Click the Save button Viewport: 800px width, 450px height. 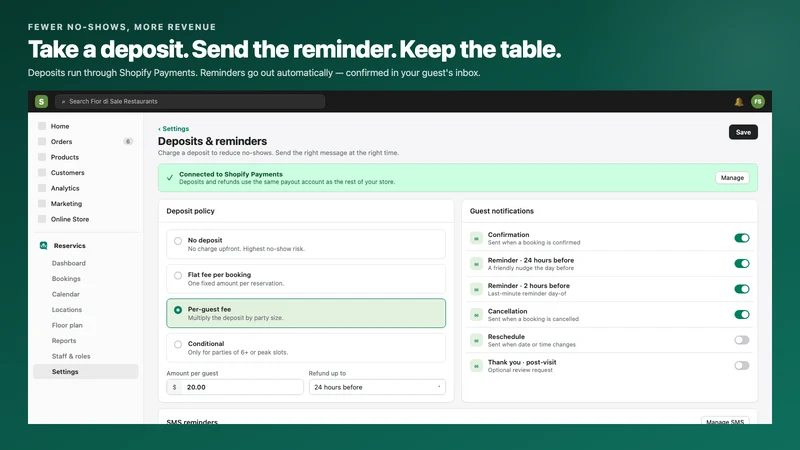(743, 132)
